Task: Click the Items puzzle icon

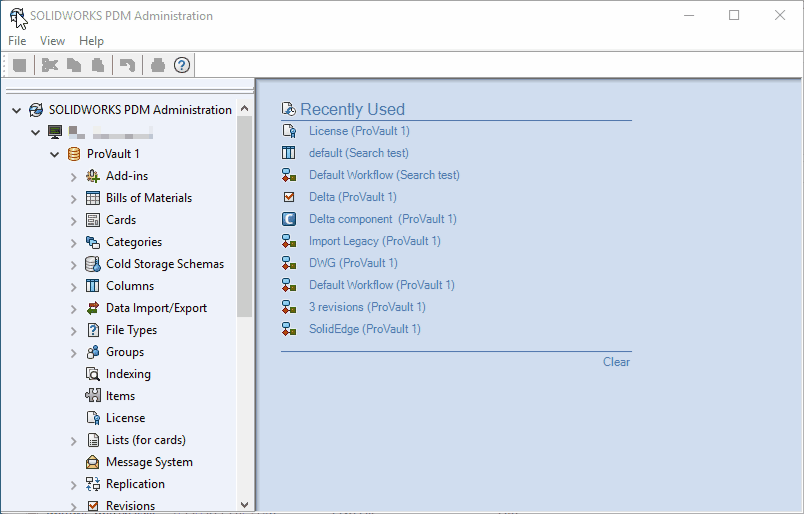Action: (93, 396)
